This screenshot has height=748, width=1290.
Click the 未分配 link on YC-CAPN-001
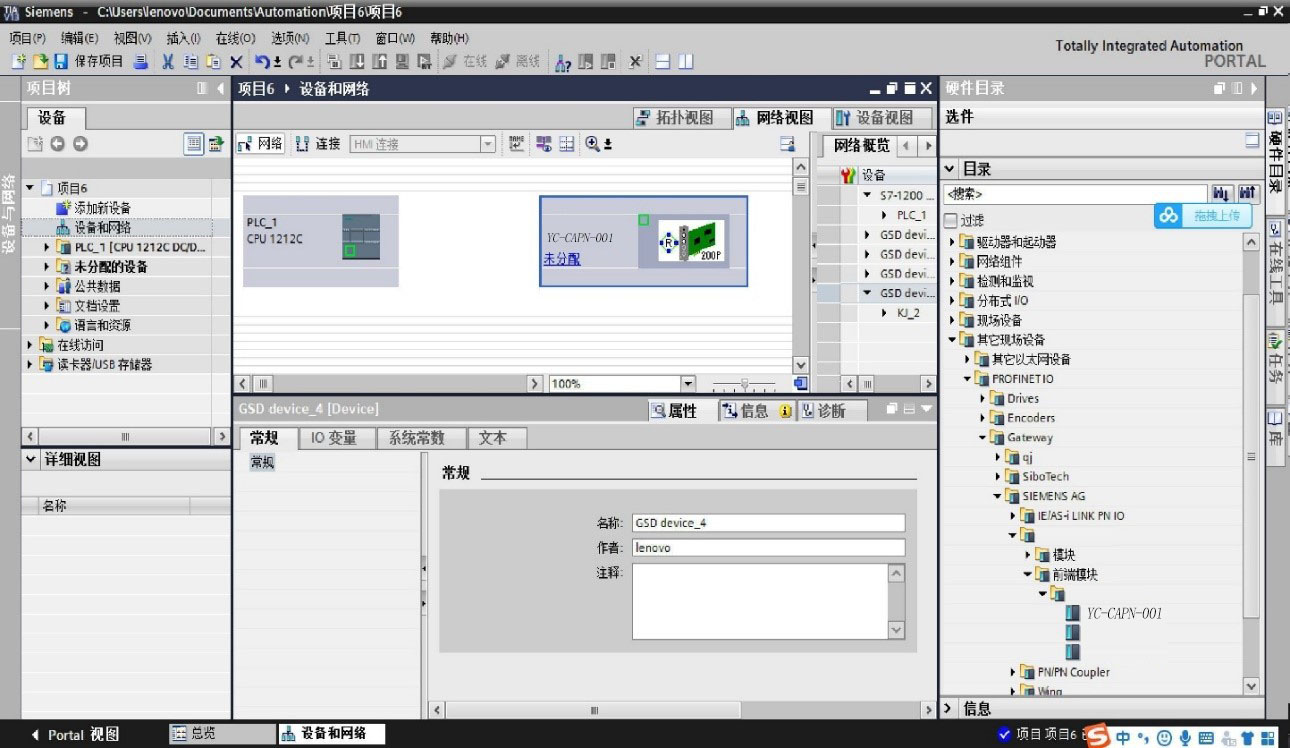(x=562, y=259)
